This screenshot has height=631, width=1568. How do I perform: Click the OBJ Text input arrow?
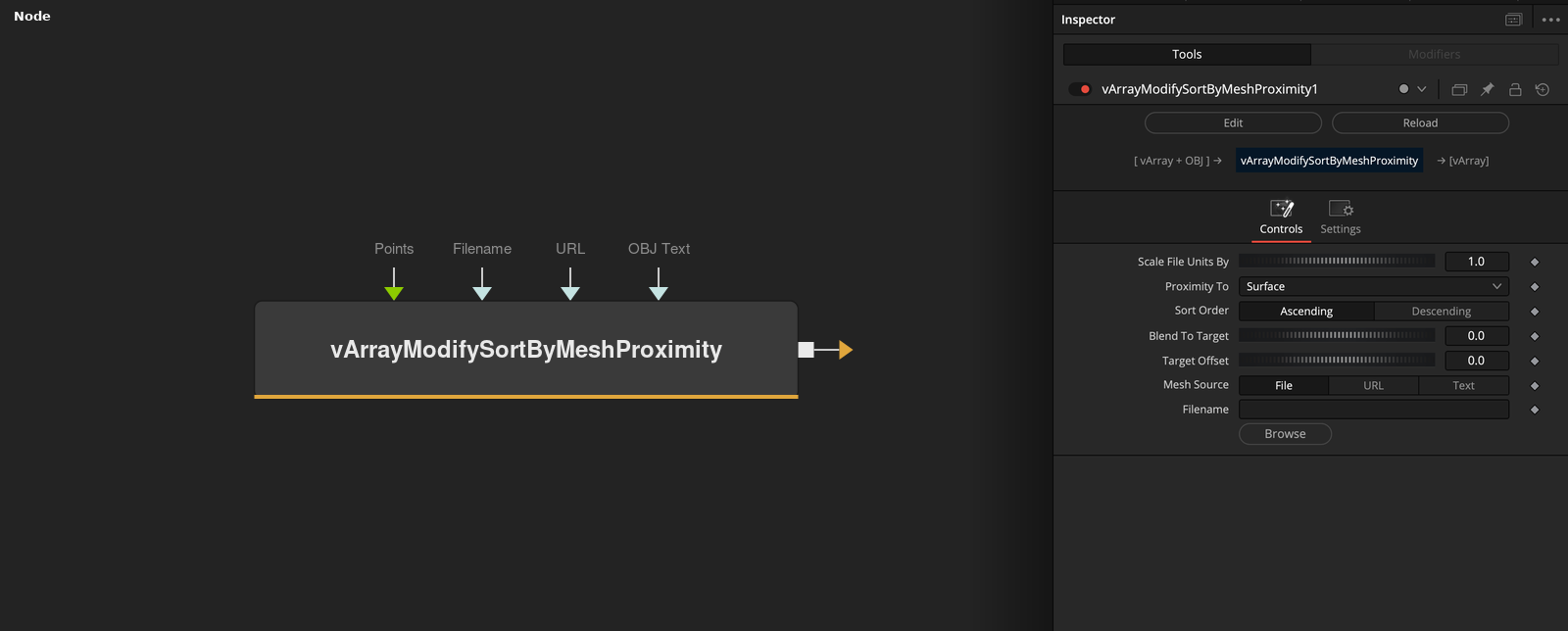[659, 292]
